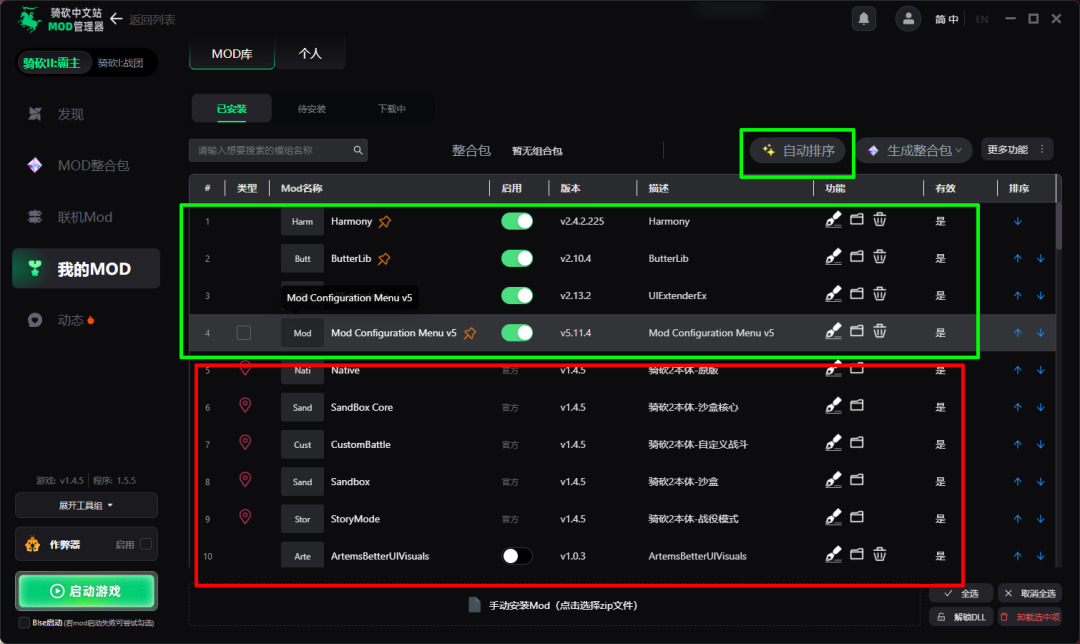Switch to the 待安装 tab
The image size is (1080, 644).
[x=311, y=109]
